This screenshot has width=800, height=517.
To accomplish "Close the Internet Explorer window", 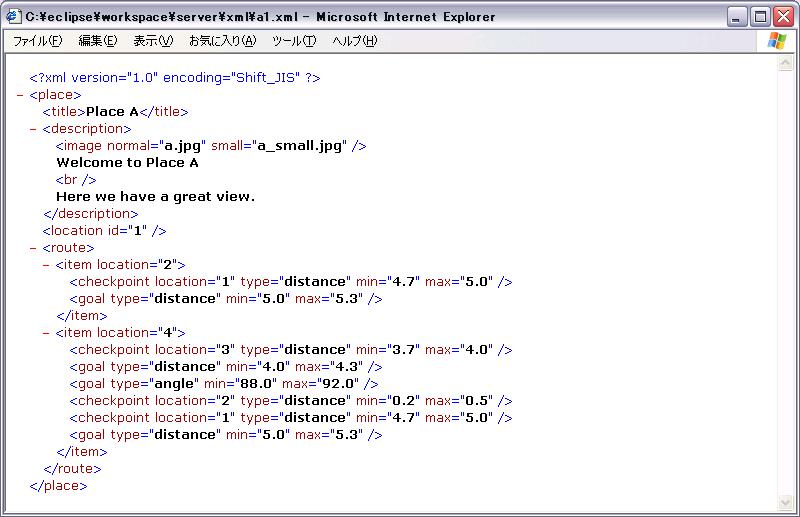I will point(783,17).
